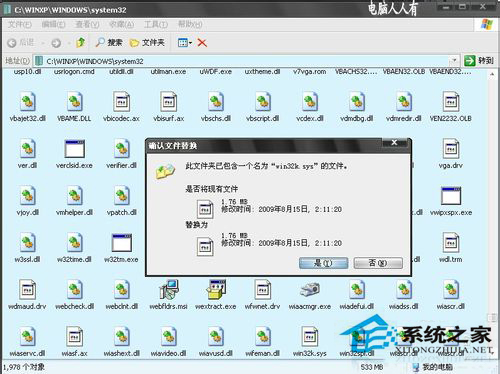Select the wiaservc.dll file icon

(x=28, y=336)
